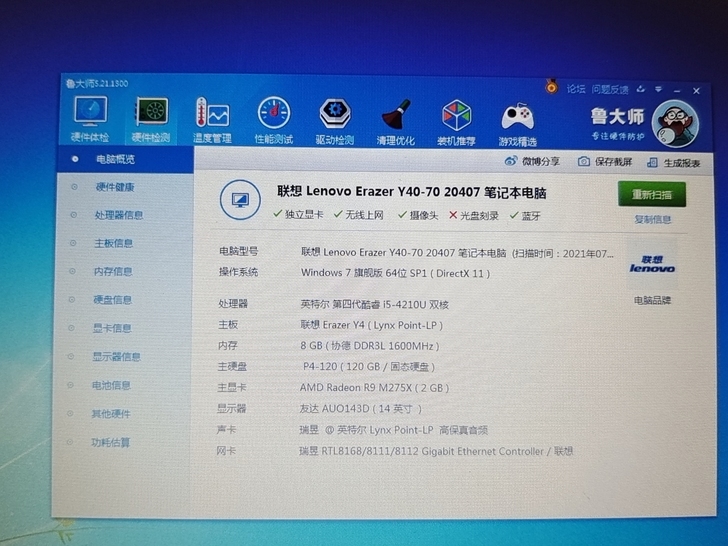Click display value 友达 AUO143D
The width and height of the screenshot is (728, 546).
click(360, 409)
